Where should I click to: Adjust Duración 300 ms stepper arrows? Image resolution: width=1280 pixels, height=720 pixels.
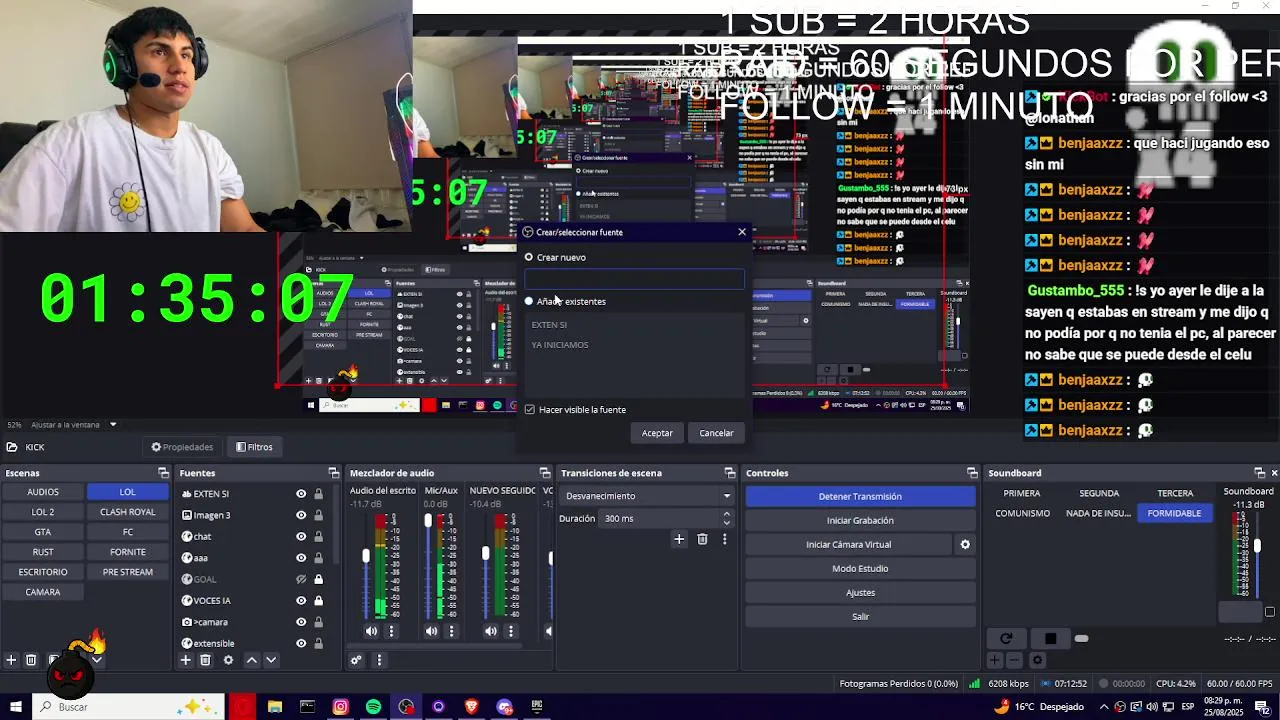pyautogui.click(x=726, y=518)
